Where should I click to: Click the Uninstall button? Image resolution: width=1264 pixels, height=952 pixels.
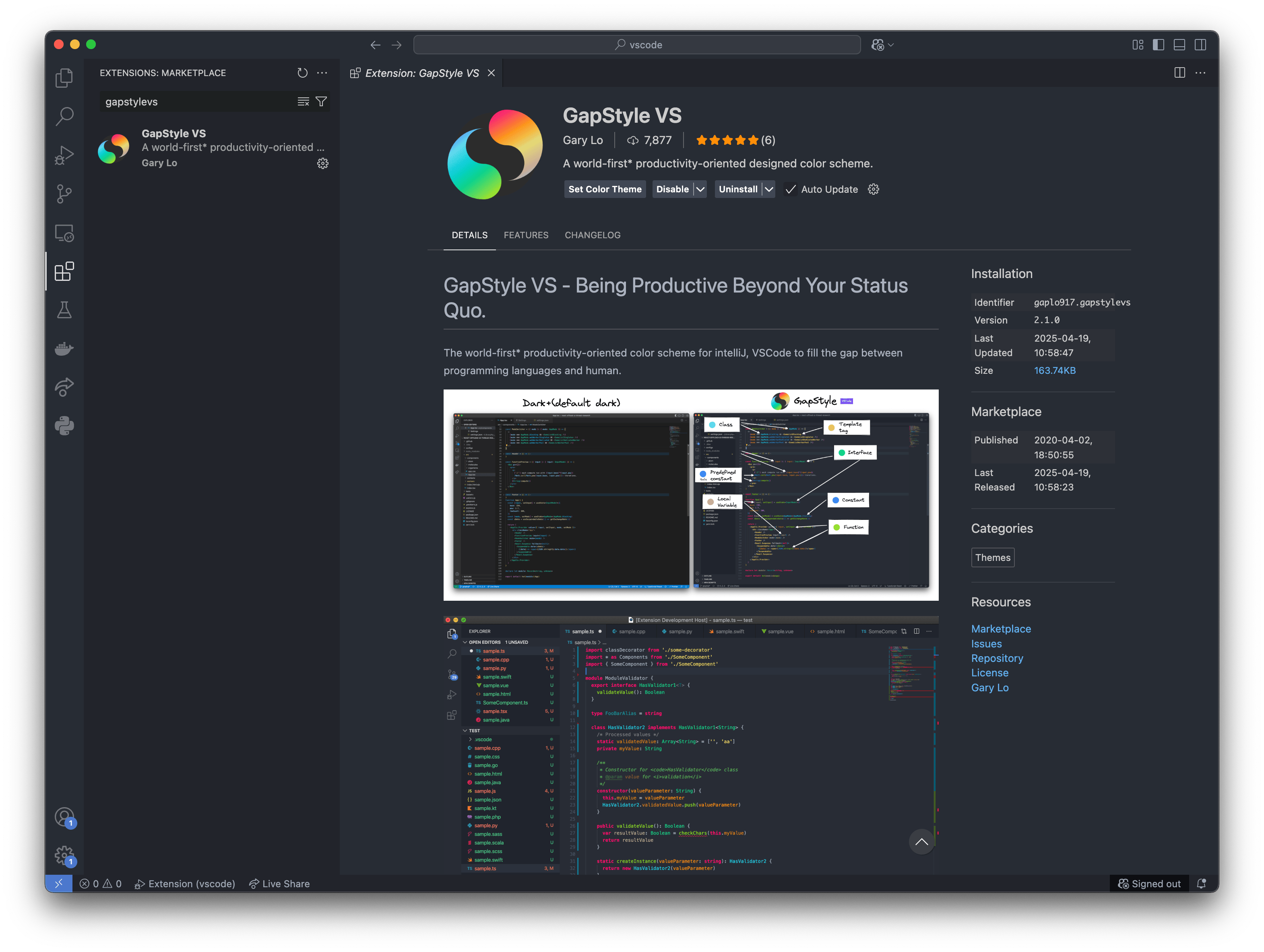pyautogui.click(x=738, y=189)
